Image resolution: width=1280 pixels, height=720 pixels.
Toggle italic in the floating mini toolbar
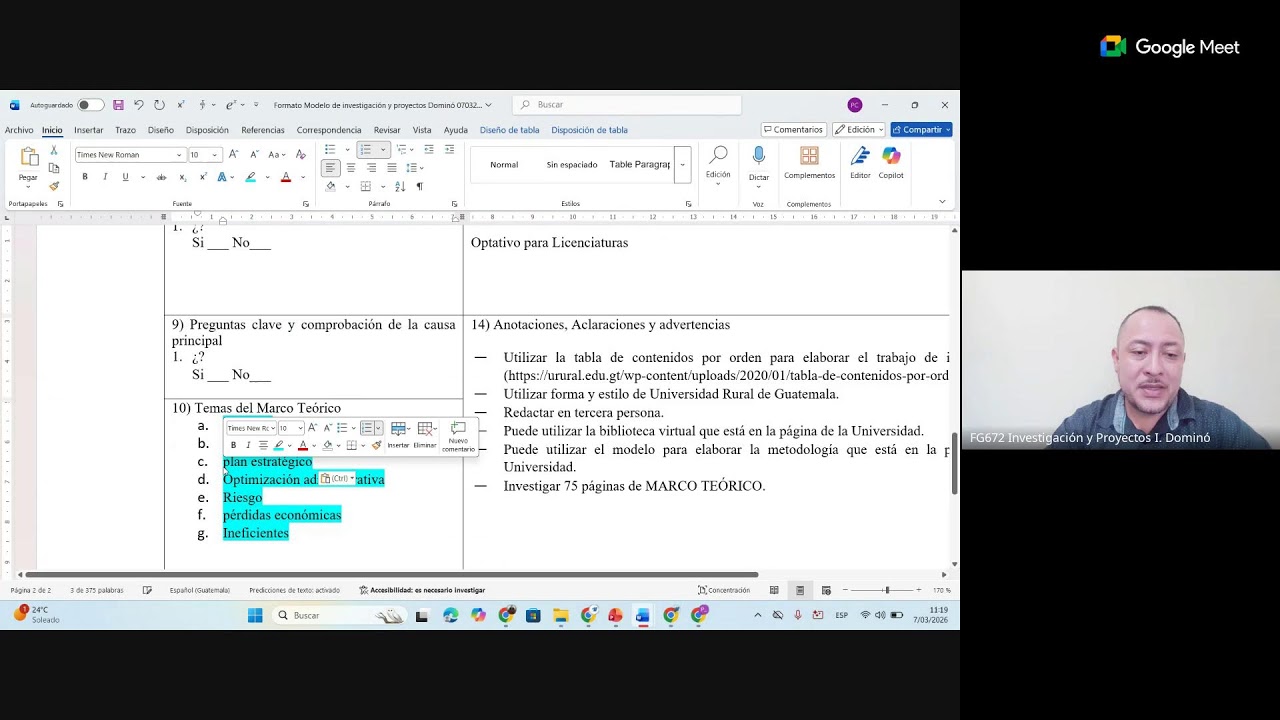[x=248, y=445]
